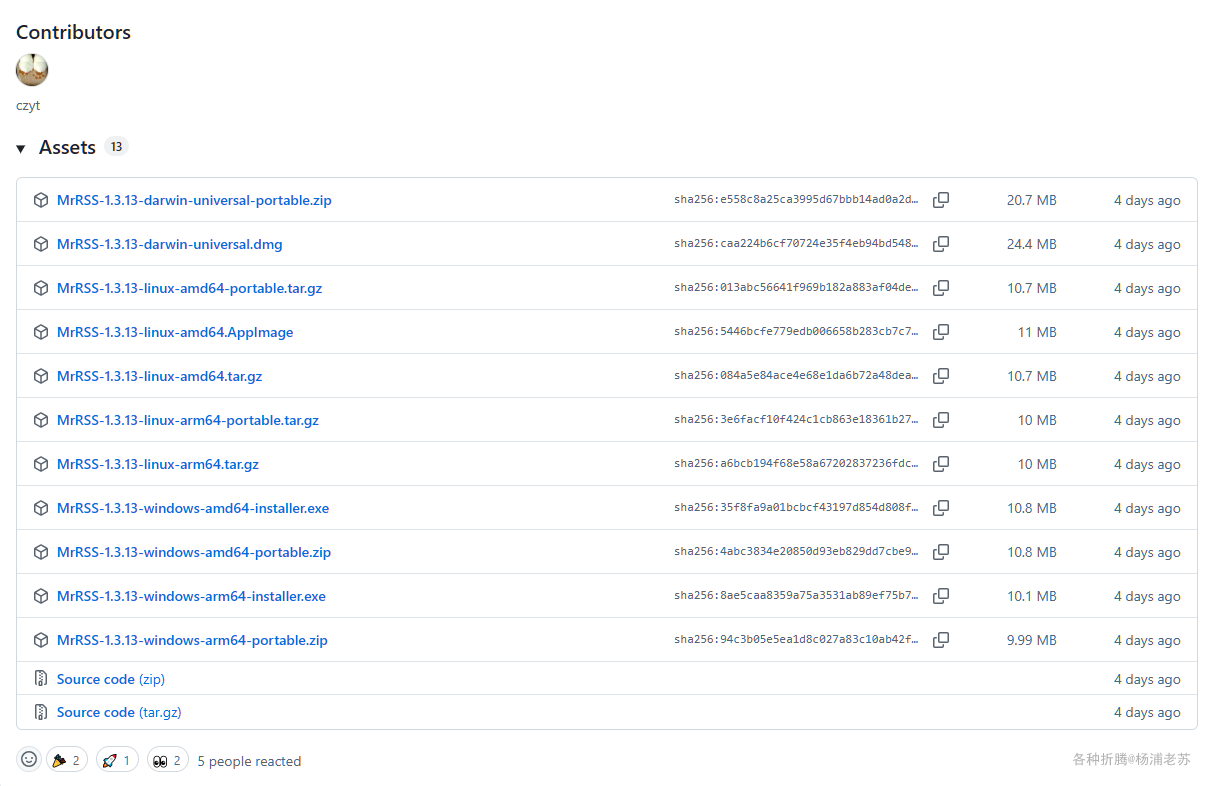Click zip file icon beside Source code (zip)

pyautogui.click(x=41, y=679)
